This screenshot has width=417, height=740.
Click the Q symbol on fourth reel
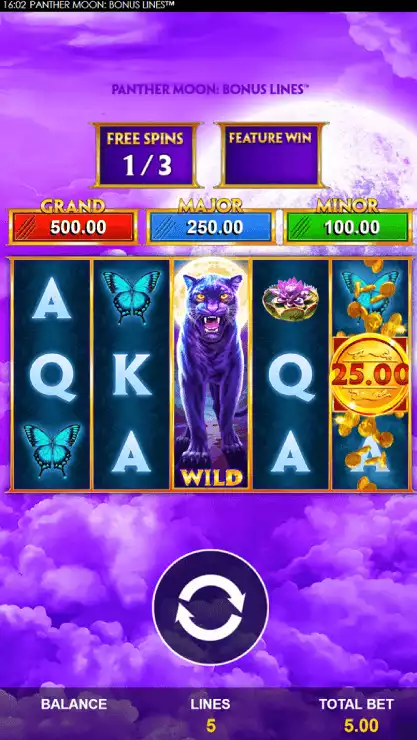(291, 376)
